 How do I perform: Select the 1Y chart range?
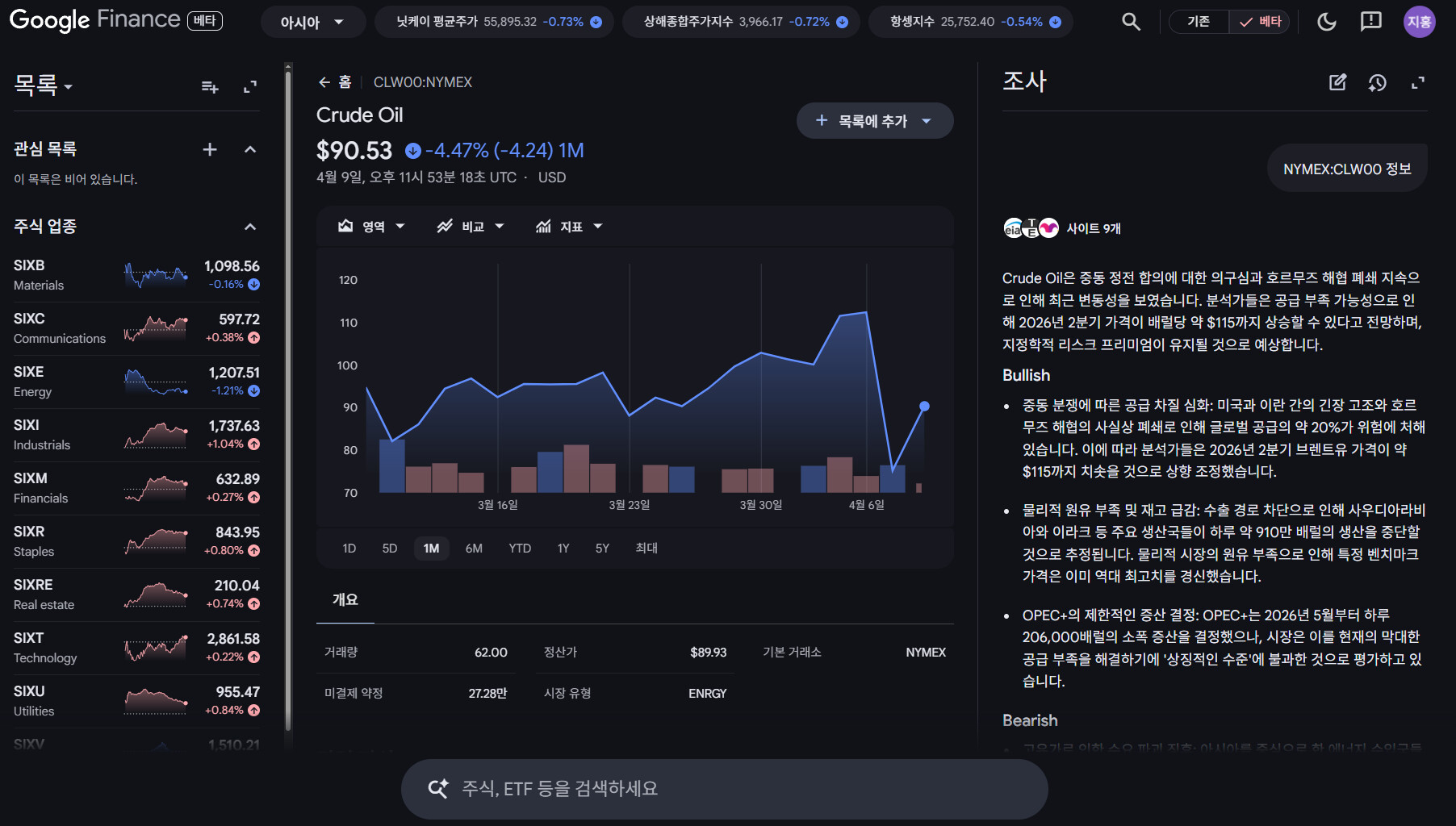(563, 549)
